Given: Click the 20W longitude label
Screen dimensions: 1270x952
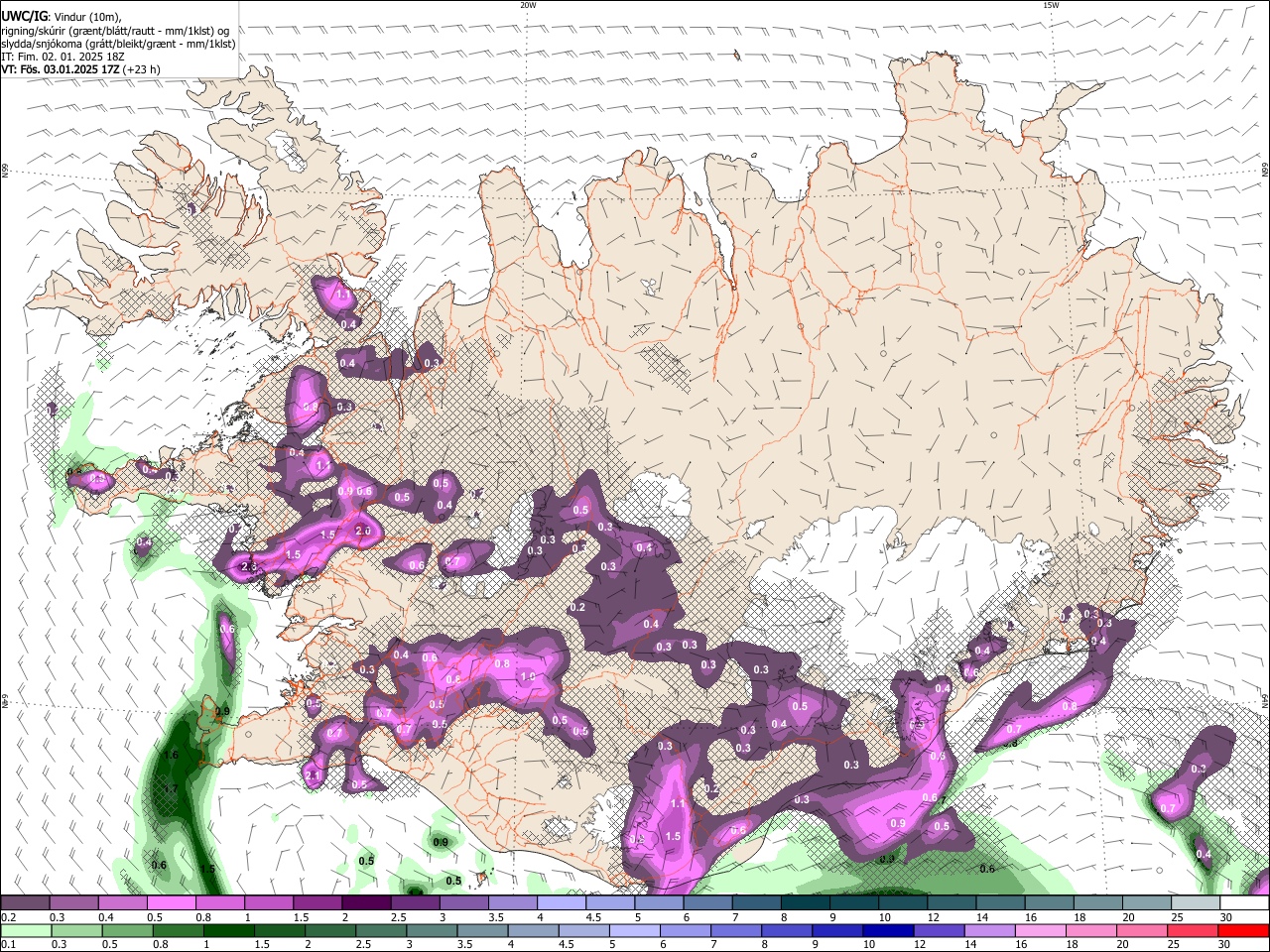Looking at the screenshot, I should tap(529, 5).
